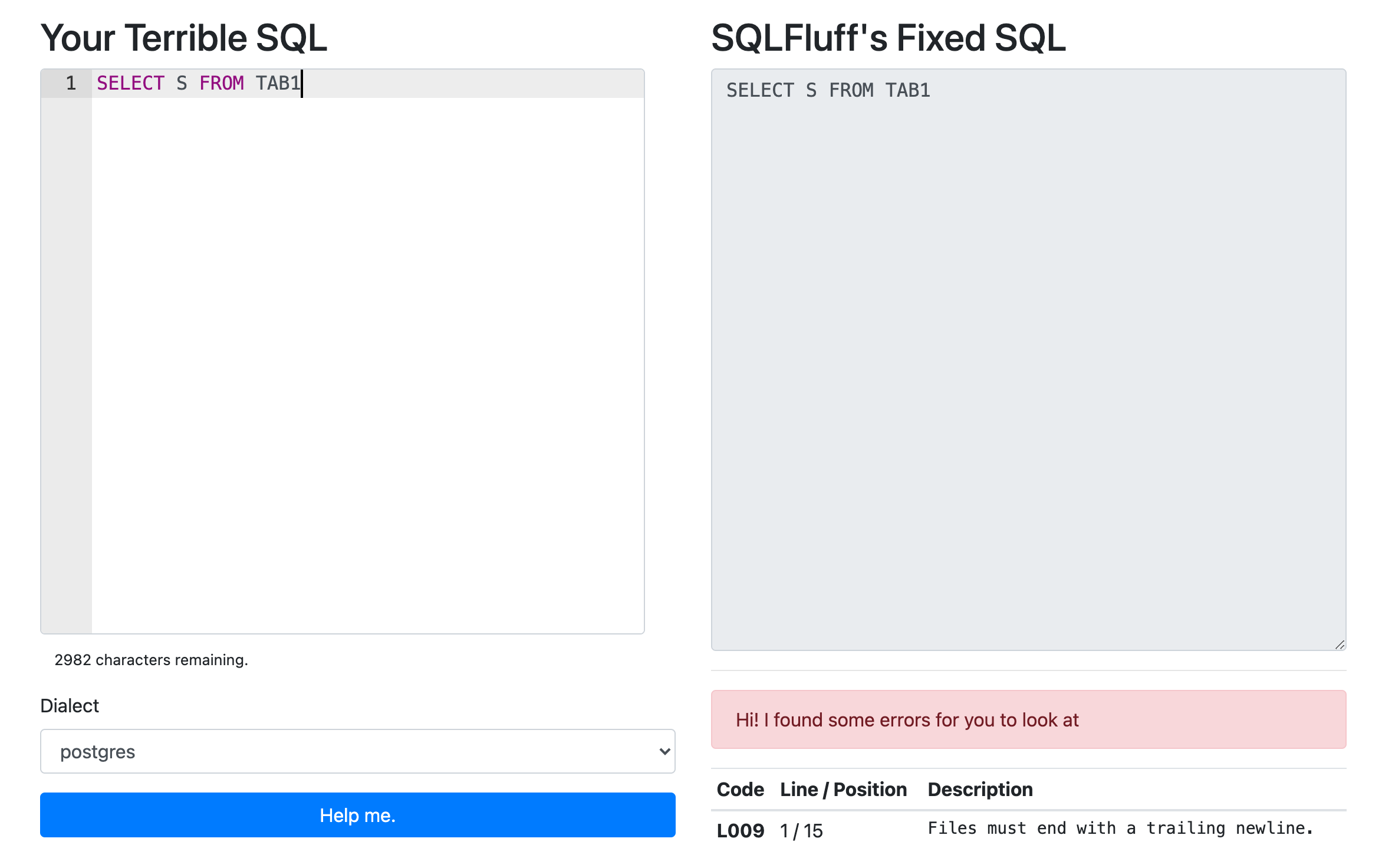This screenshot has height=868, width=1382.
Task: Click the L009 error code link
Action: (740, 830)
